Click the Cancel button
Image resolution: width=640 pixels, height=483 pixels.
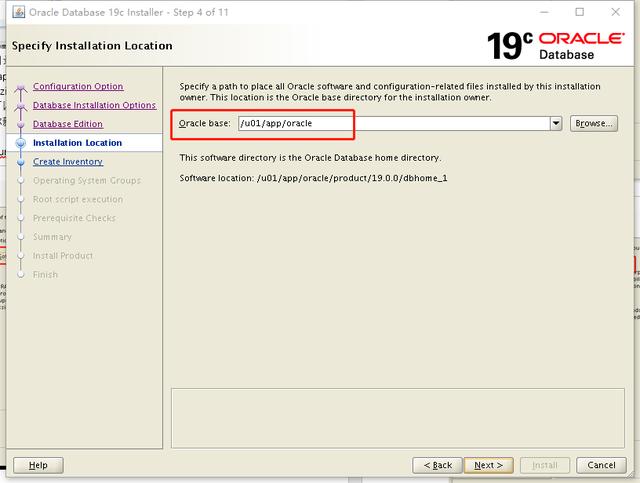click(601, 465)
